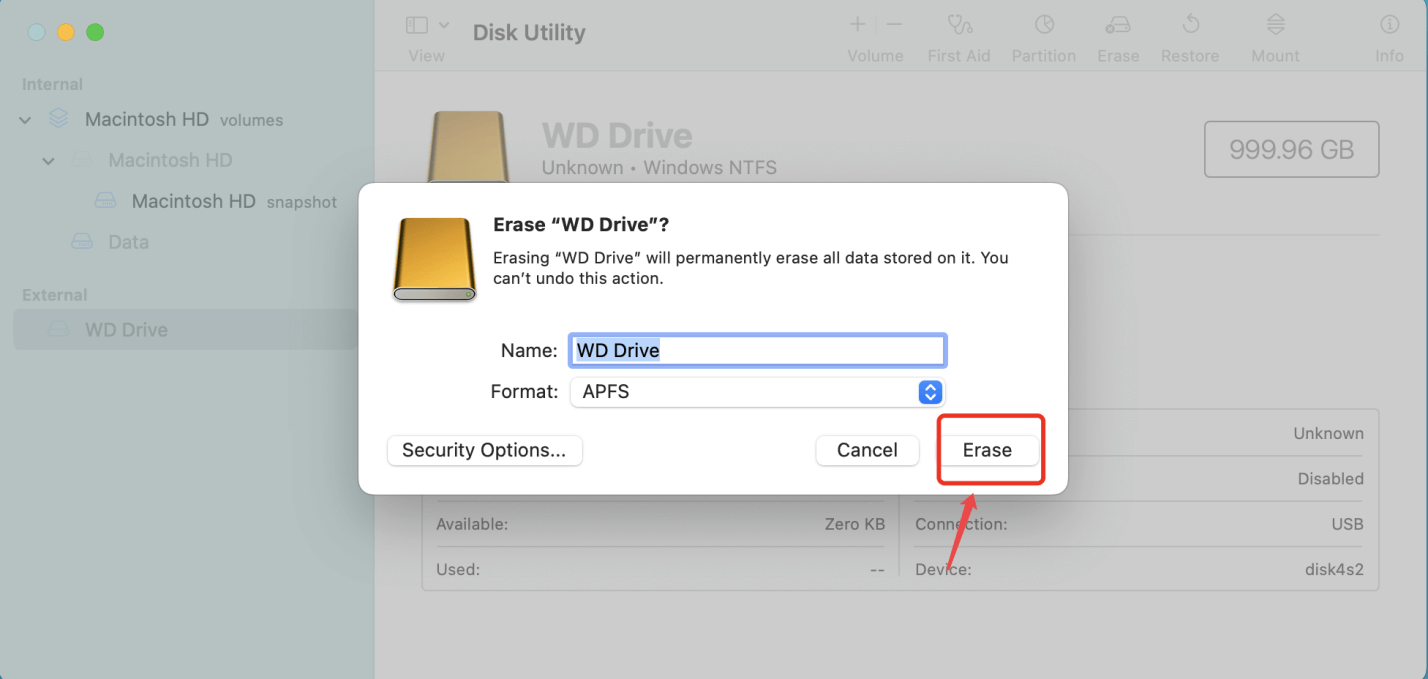Open Security Options in the dialog
Image resolution: width=1428 pixels, height=679 pixels.
pyautogui.click(x=484, y=450)
